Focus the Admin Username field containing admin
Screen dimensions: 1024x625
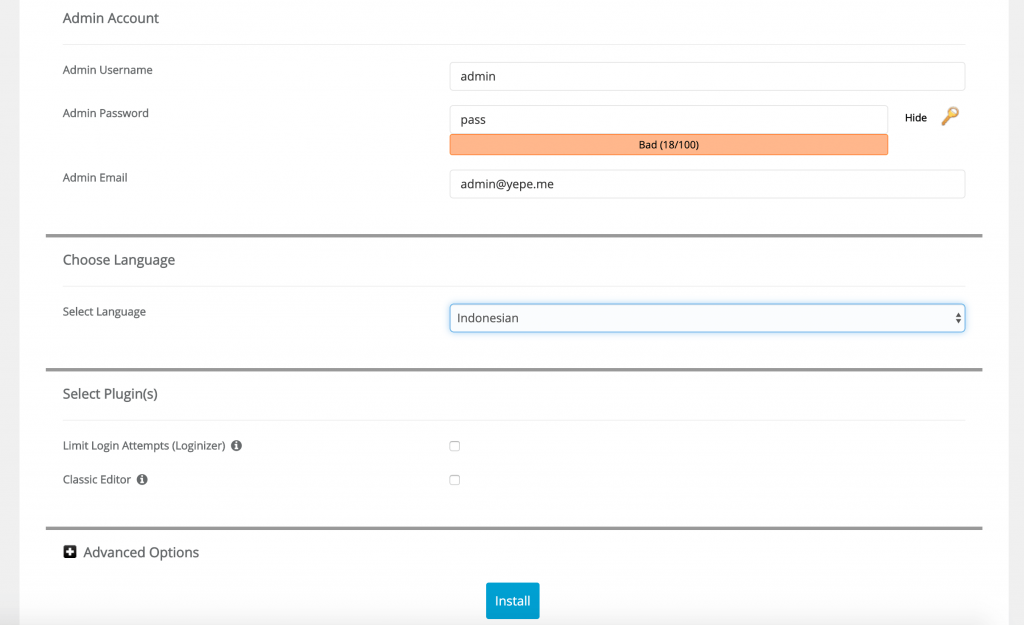point(707,76)
